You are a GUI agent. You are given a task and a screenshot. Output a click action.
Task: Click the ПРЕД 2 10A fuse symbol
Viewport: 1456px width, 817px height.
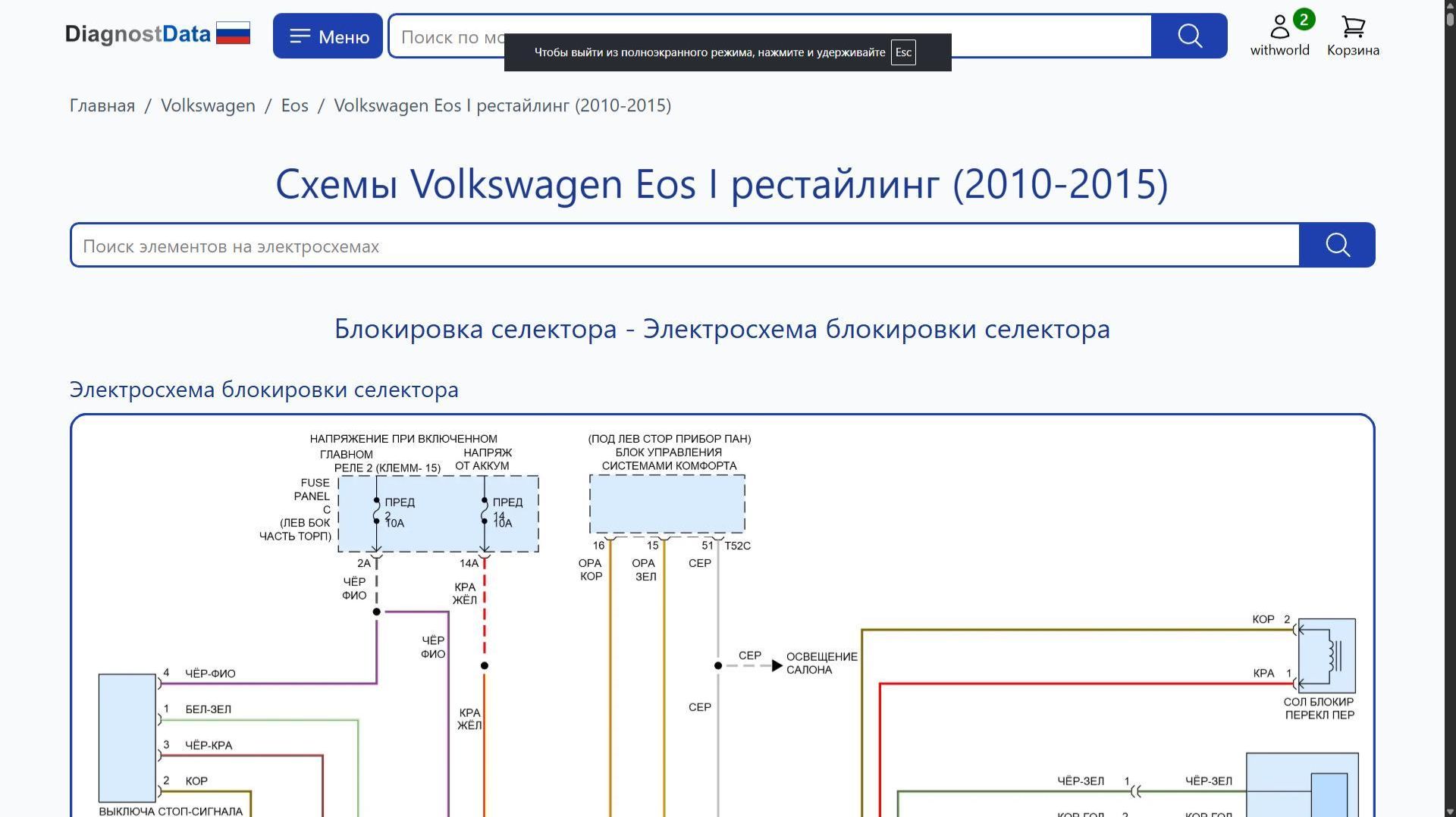[377, 512]
